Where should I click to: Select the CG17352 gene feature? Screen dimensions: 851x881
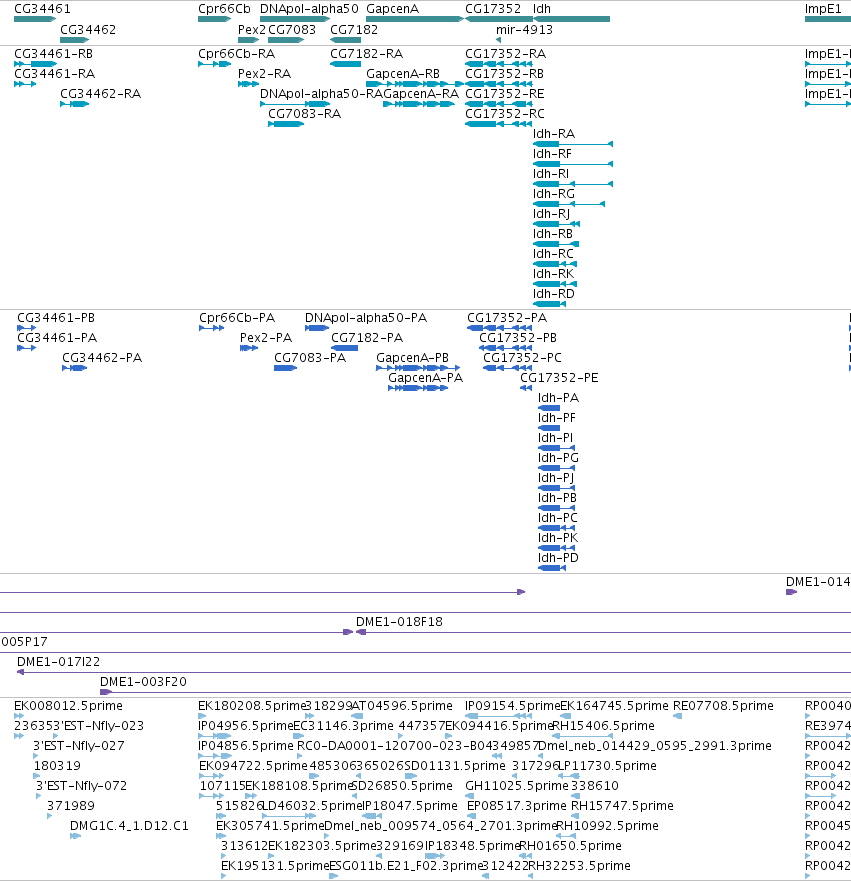pyautogui.click(x=499, y=19)
